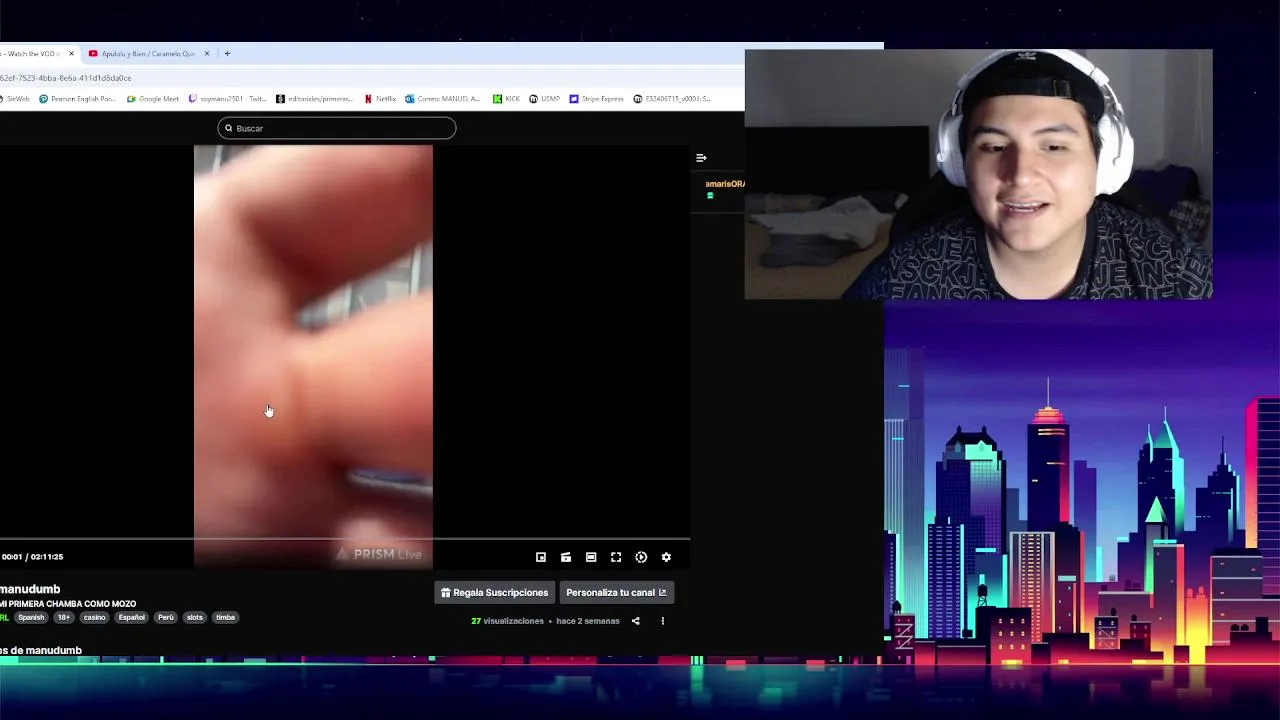Click the browser address bar URL
This screenshot has height=720, width=1280.
pyautogui.click(x=66, y=78)
